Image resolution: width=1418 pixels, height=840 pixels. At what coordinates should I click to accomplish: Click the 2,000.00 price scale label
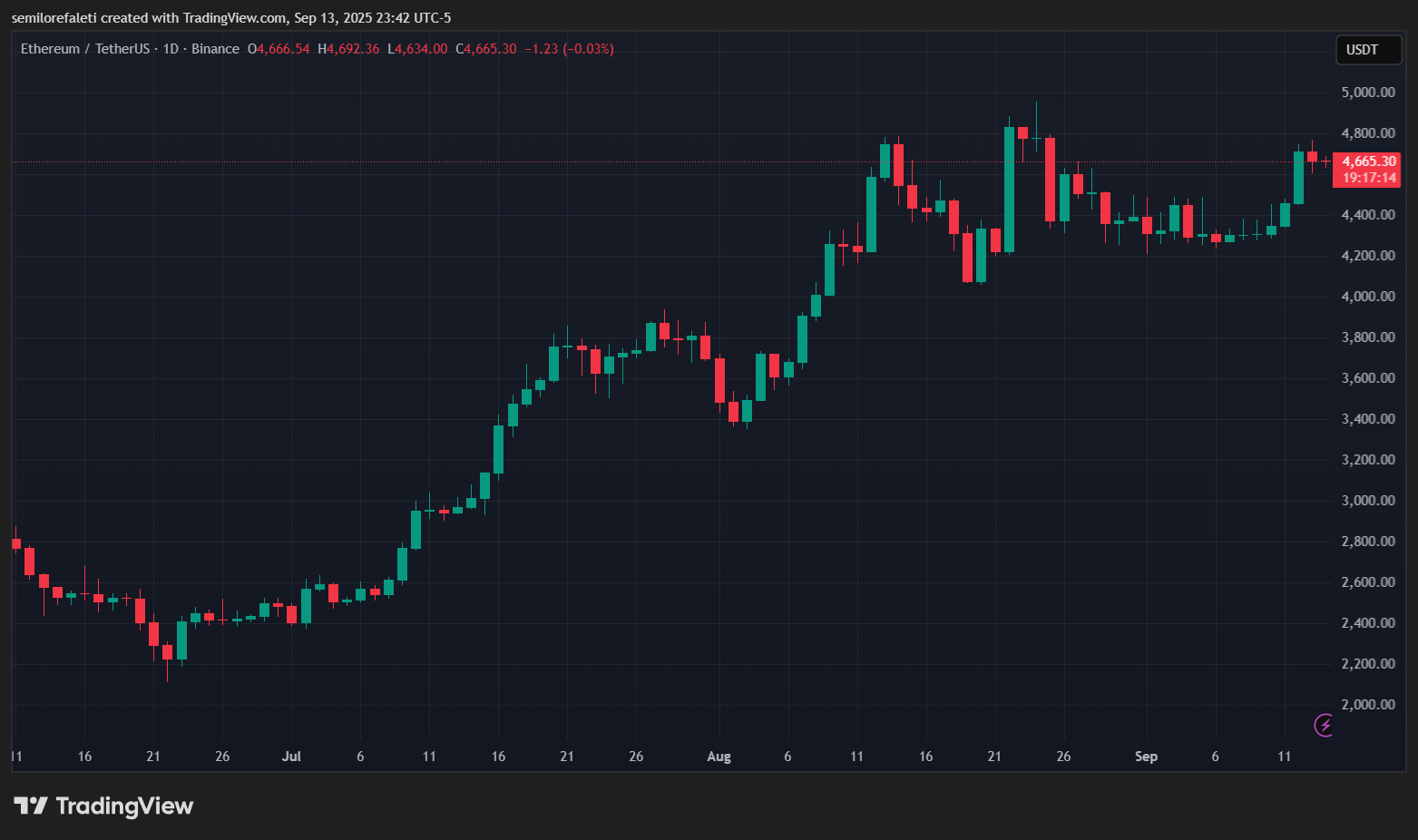click(x=1368, y=704)
